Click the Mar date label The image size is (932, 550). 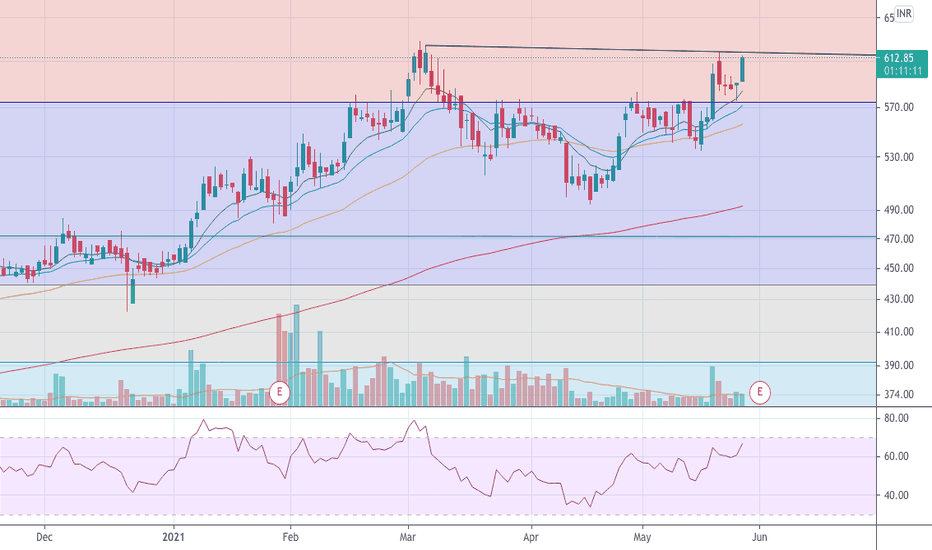(x=408, y=537)
